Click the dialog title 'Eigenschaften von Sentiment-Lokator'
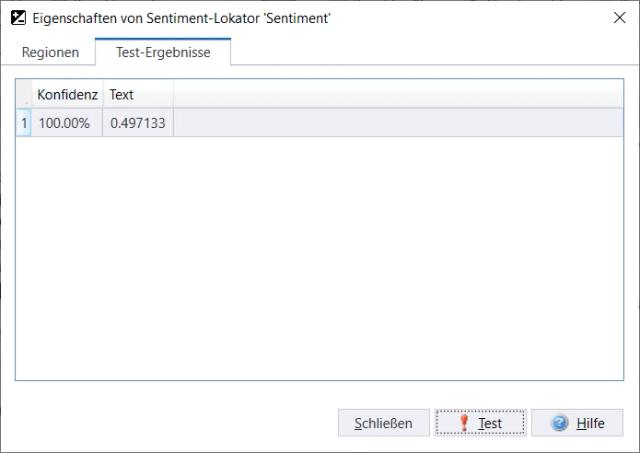640x453 pixels. (182, 17)
